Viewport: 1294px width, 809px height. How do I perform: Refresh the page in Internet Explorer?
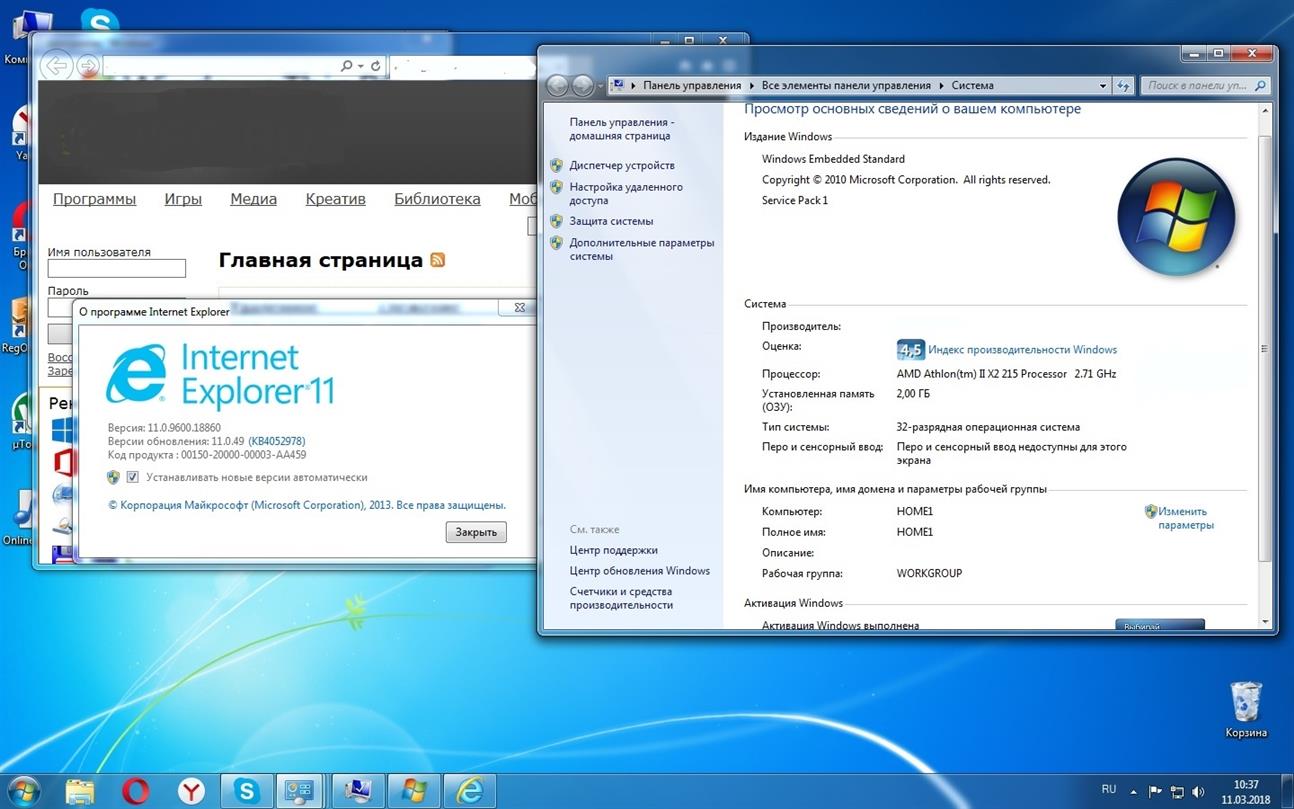coord(376,66)
